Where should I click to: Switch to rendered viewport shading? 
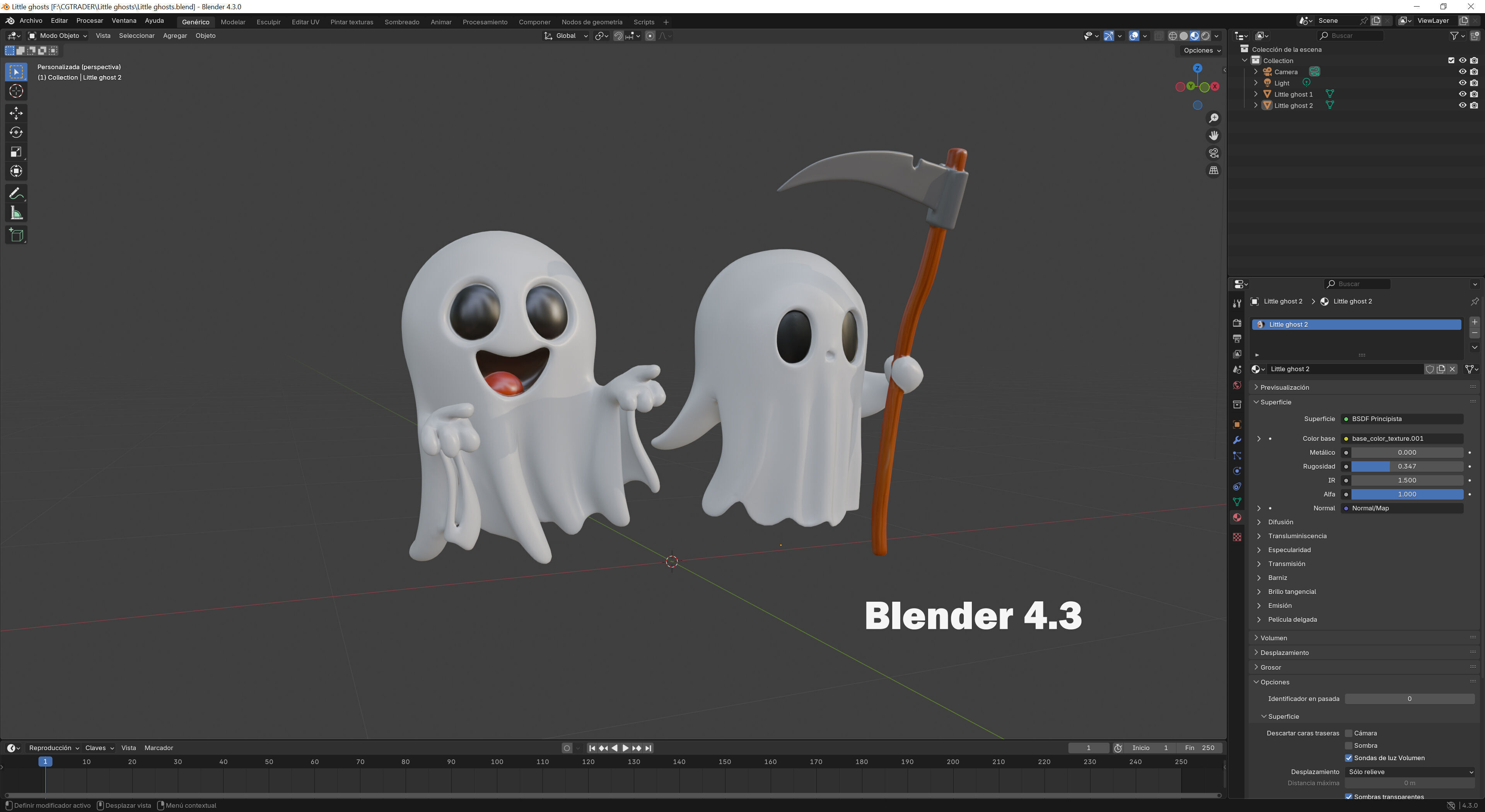click(x=1205, y=36)
